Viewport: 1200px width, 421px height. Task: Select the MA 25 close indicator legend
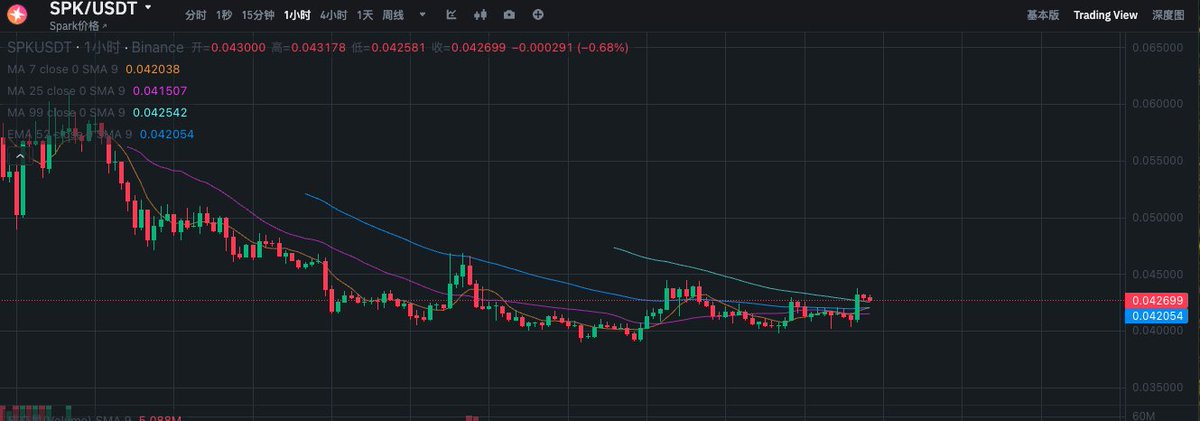click(67, 91)
